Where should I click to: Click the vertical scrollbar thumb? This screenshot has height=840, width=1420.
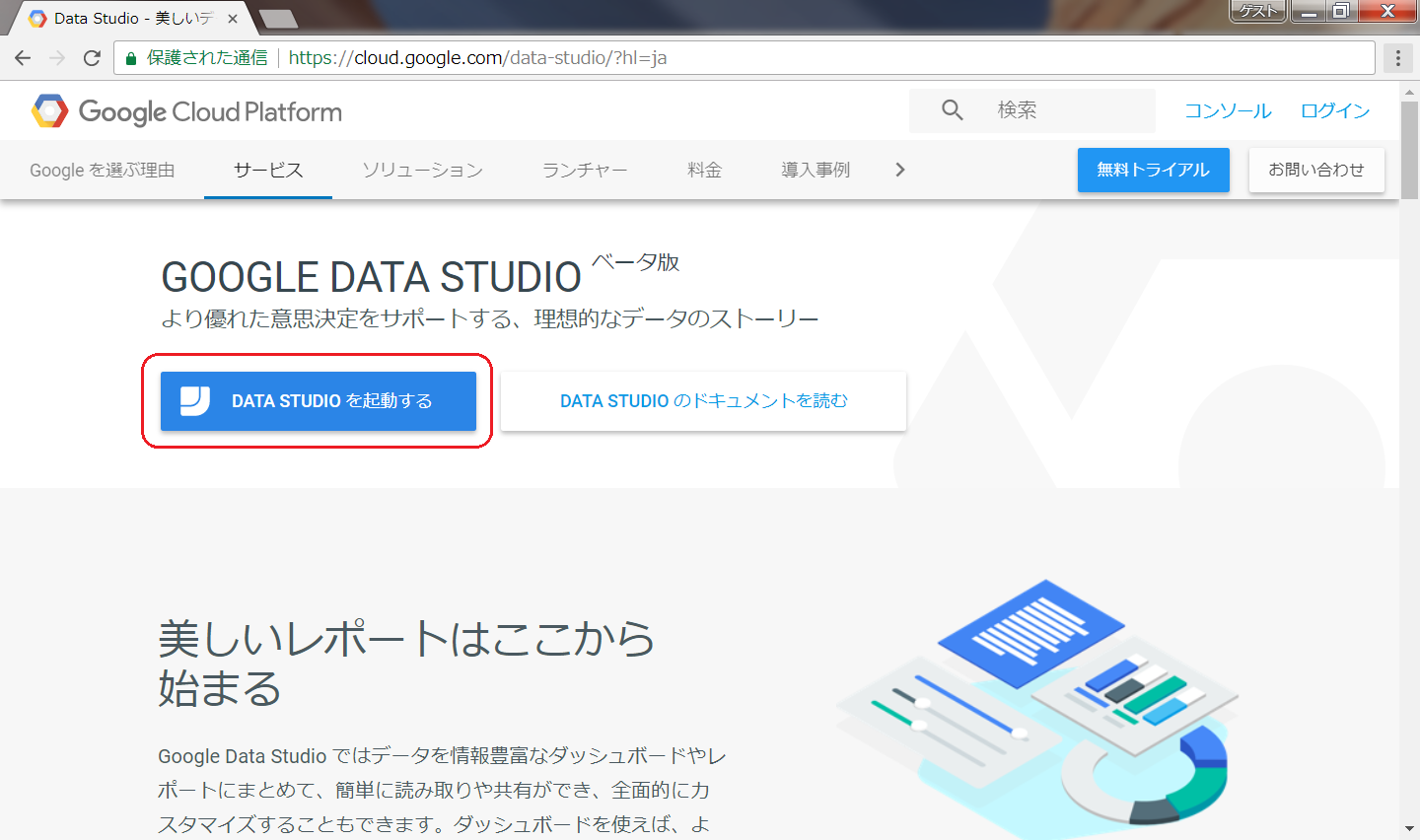coord(1410,150)
